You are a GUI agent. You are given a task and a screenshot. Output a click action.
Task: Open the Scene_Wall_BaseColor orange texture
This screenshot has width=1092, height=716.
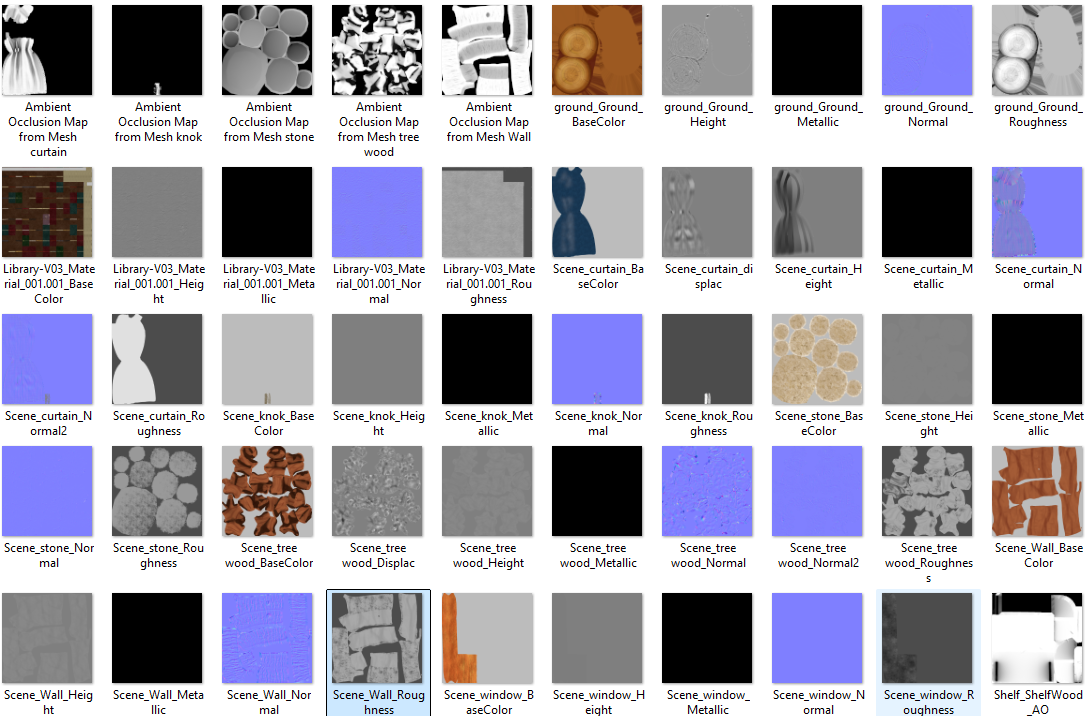(1037, 490)
